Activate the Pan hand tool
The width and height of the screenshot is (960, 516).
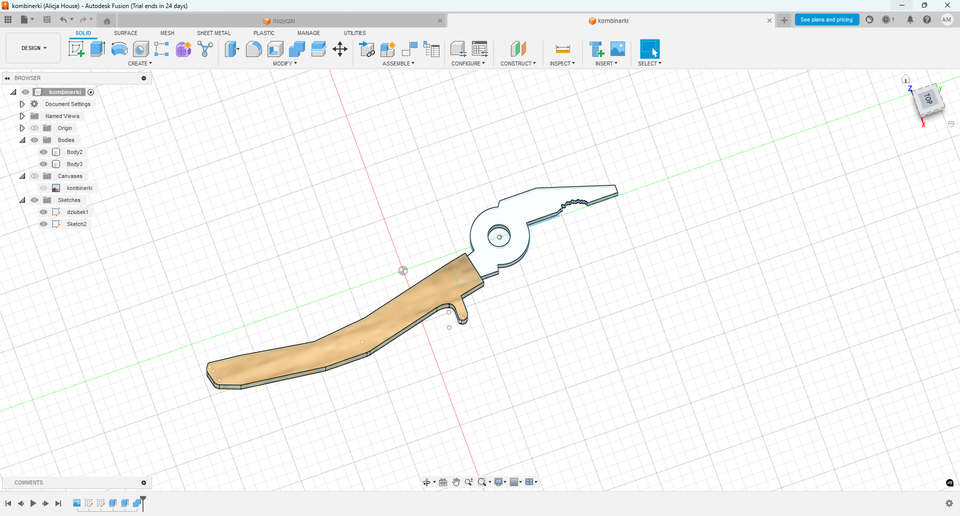click(456, 482)
